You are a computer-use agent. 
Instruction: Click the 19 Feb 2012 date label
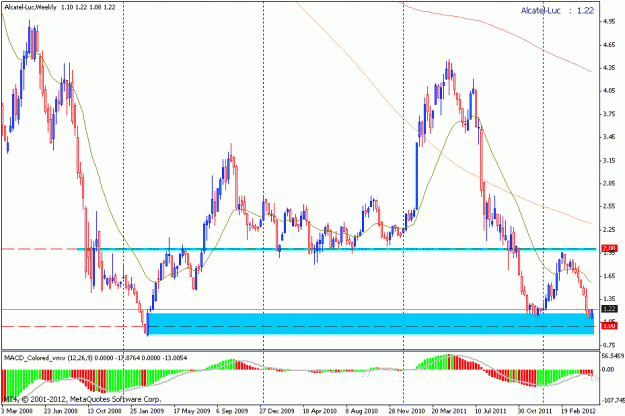pyautogui.click(x=578, y=411)
